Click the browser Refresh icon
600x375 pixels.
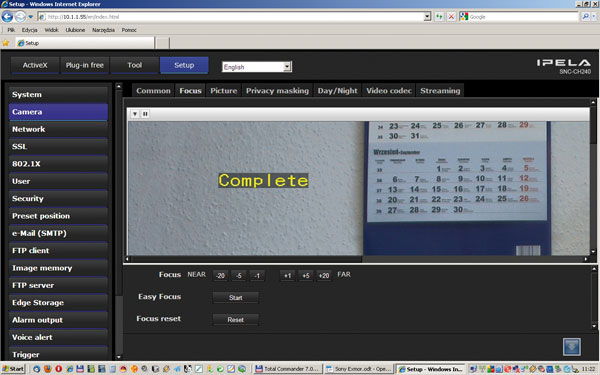pos(439,16)
